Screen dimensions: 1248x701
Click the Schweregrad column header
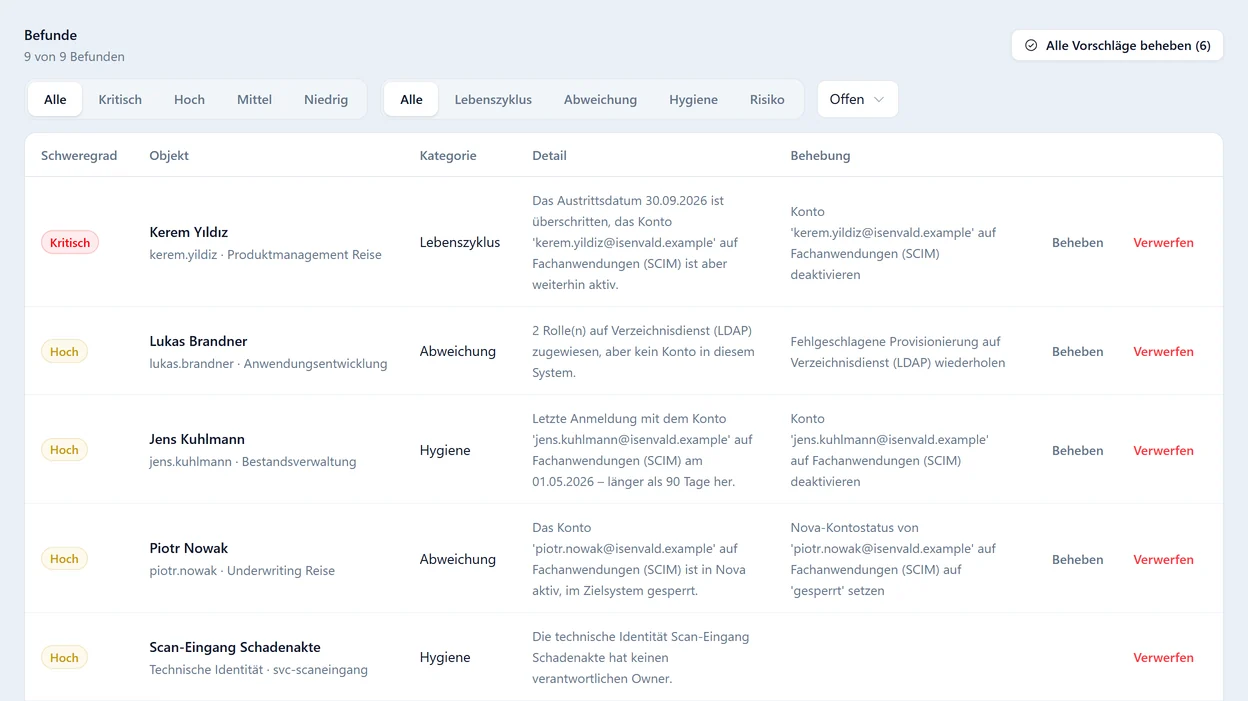click(x=79, y=155)
